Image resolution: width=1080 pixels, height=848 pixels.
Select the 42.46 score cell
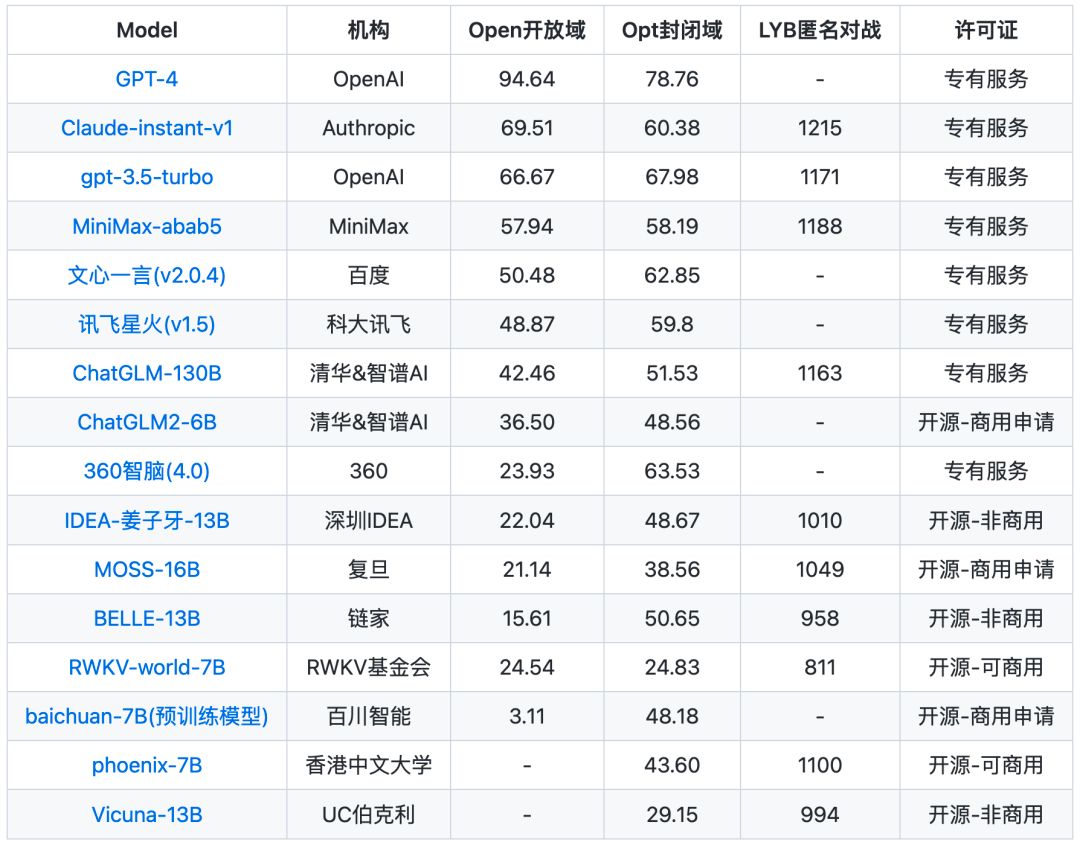(527, 373)
